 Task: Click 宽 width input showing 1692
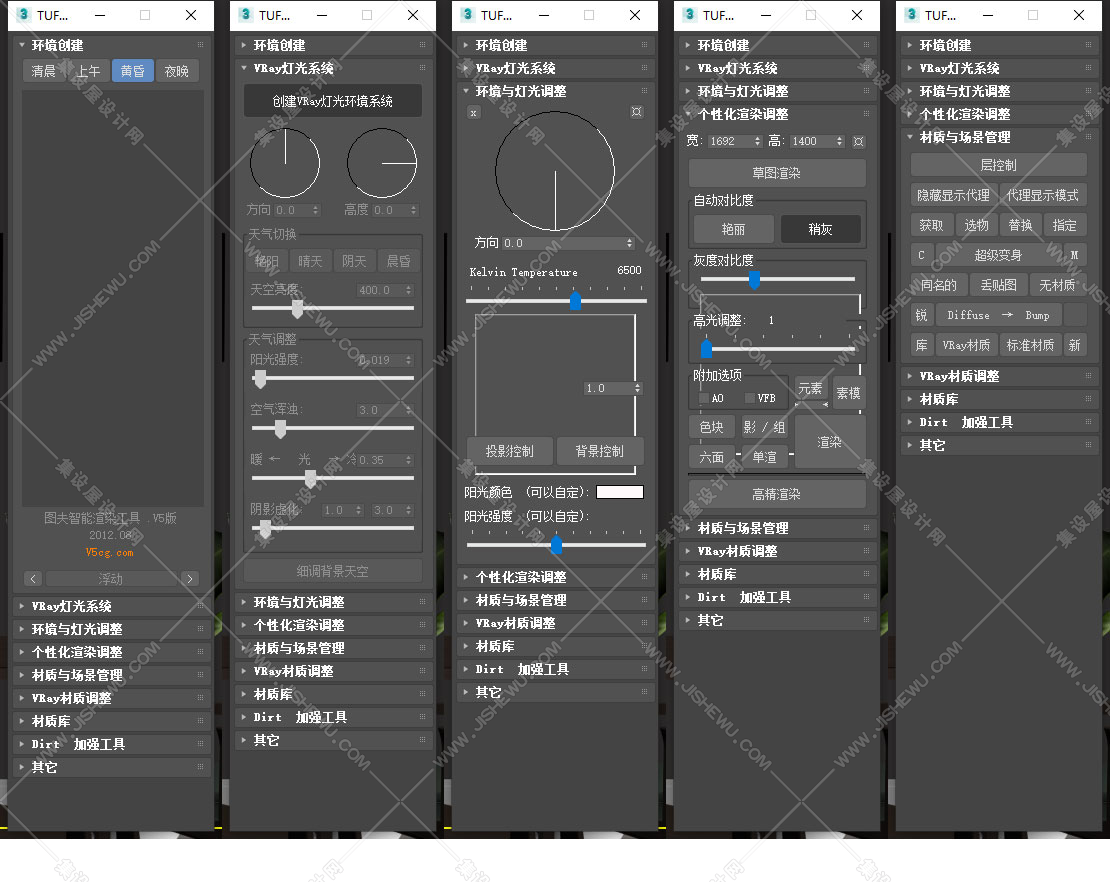click(x=731, y=142)
